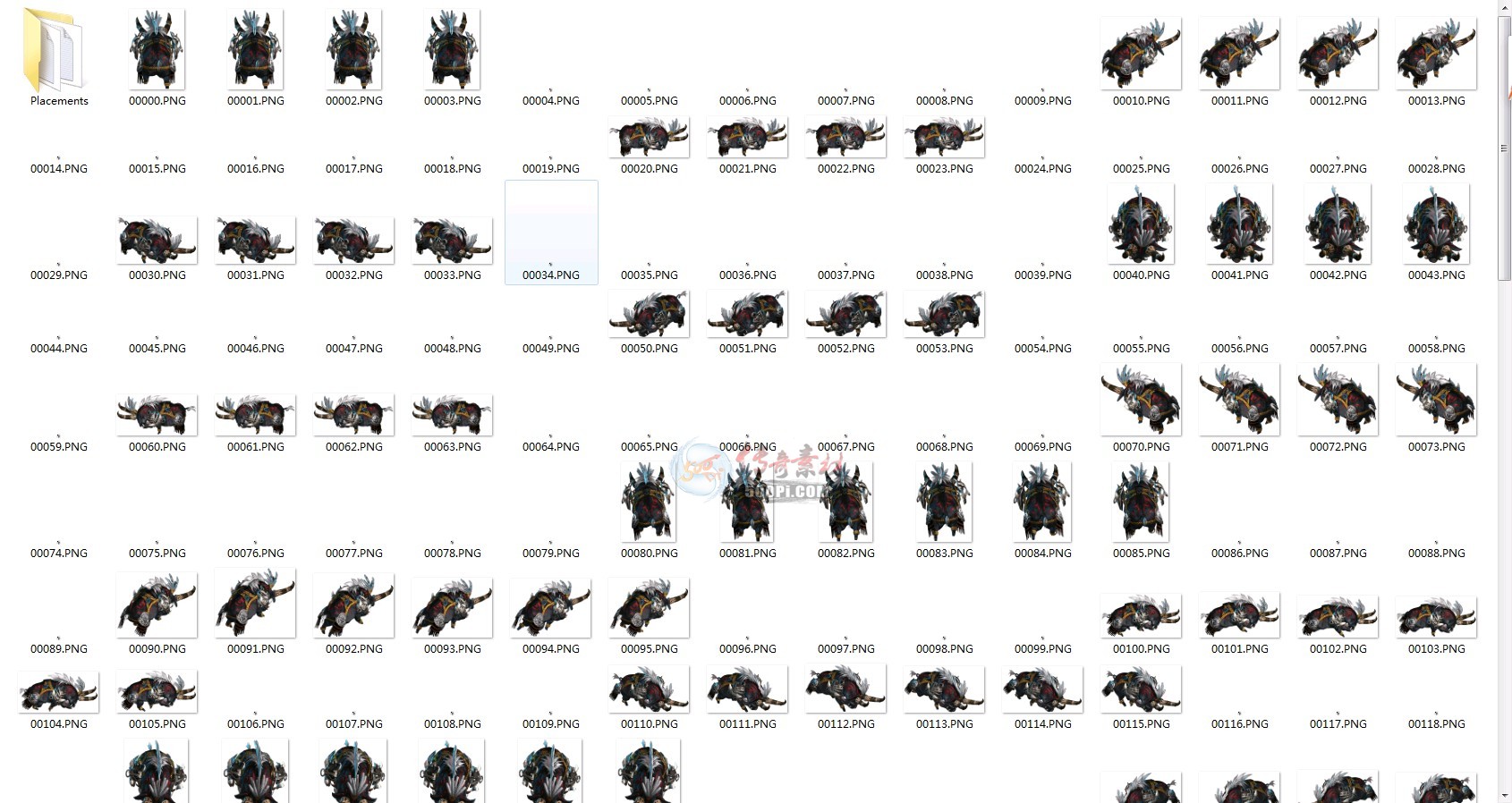Click the 00041.PNG thumbnail

tap(1240, 224)
